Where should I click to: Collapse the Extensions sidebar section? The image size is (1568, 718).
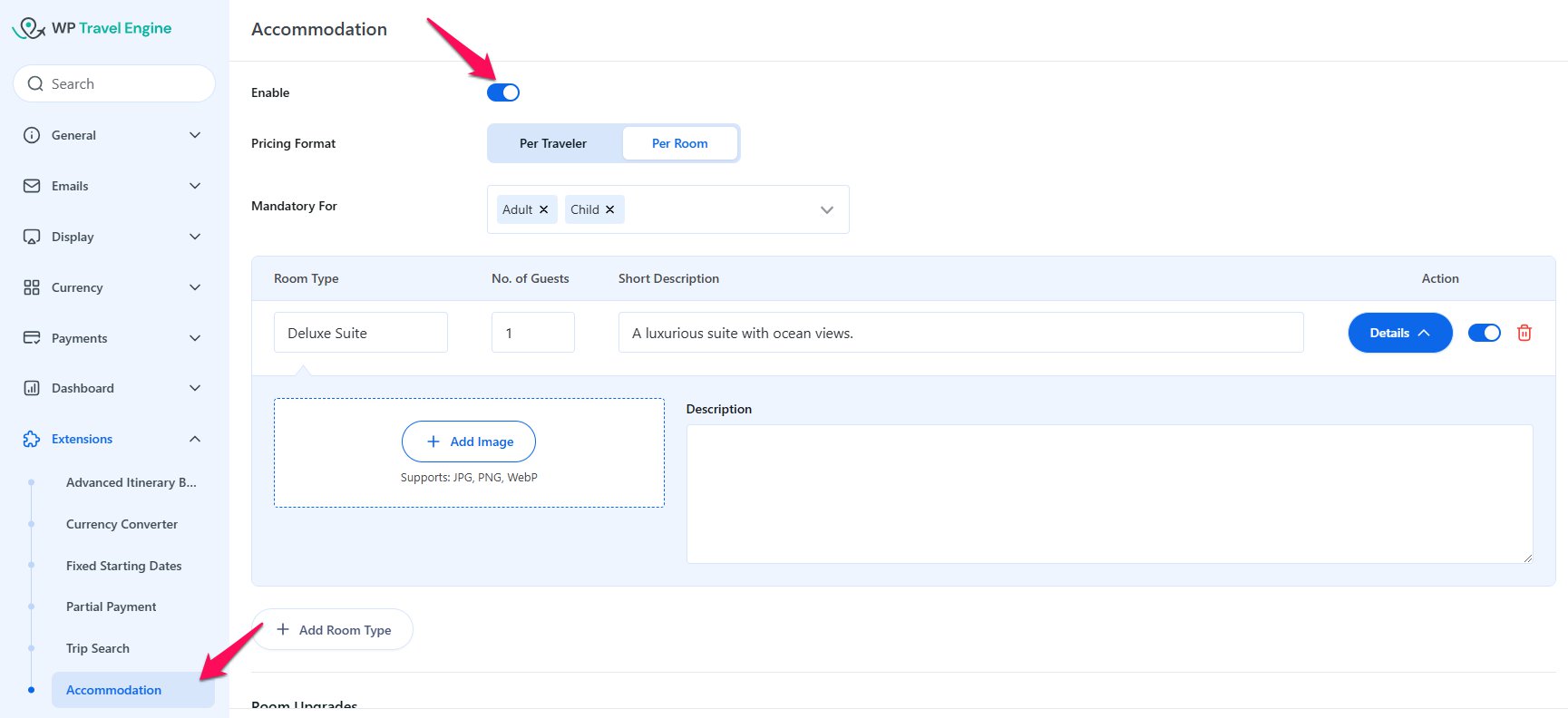(x=195, y=439)
